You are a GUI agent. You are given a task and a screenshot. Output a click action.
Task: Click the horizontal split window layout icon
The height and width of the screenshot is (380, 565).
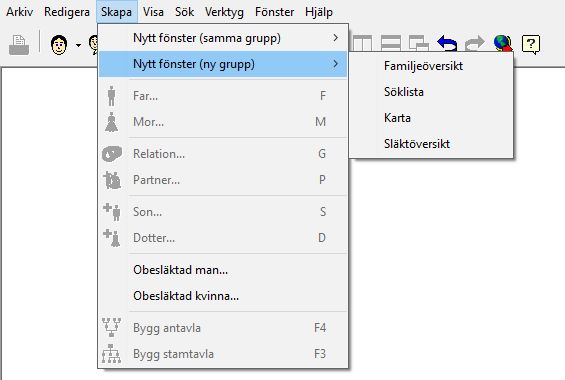(391, 43)
